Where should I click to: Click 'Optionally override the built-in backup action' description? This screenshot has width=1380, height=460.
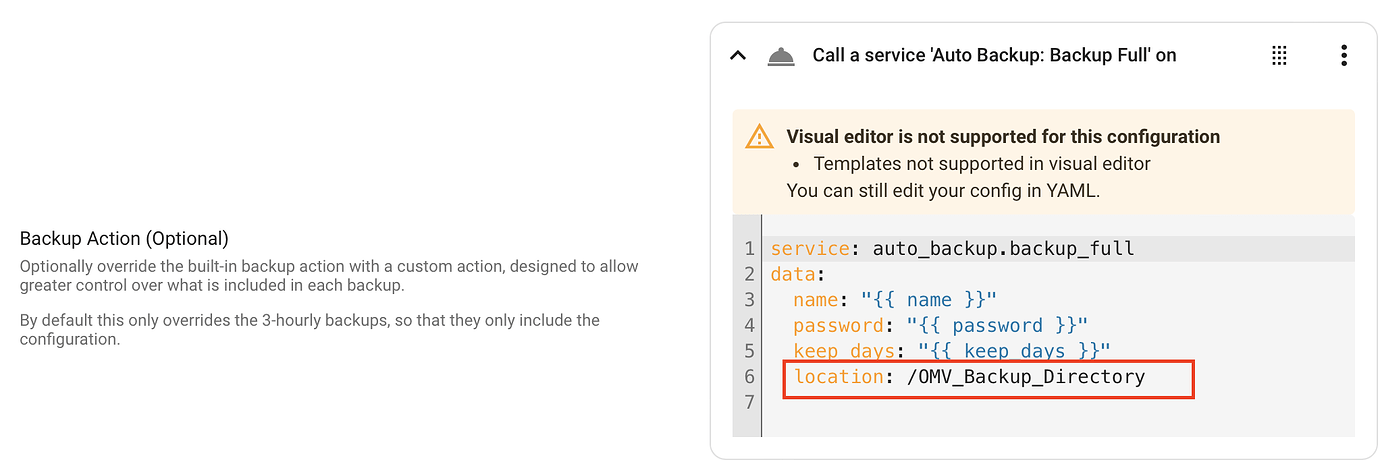coord(329,276)
